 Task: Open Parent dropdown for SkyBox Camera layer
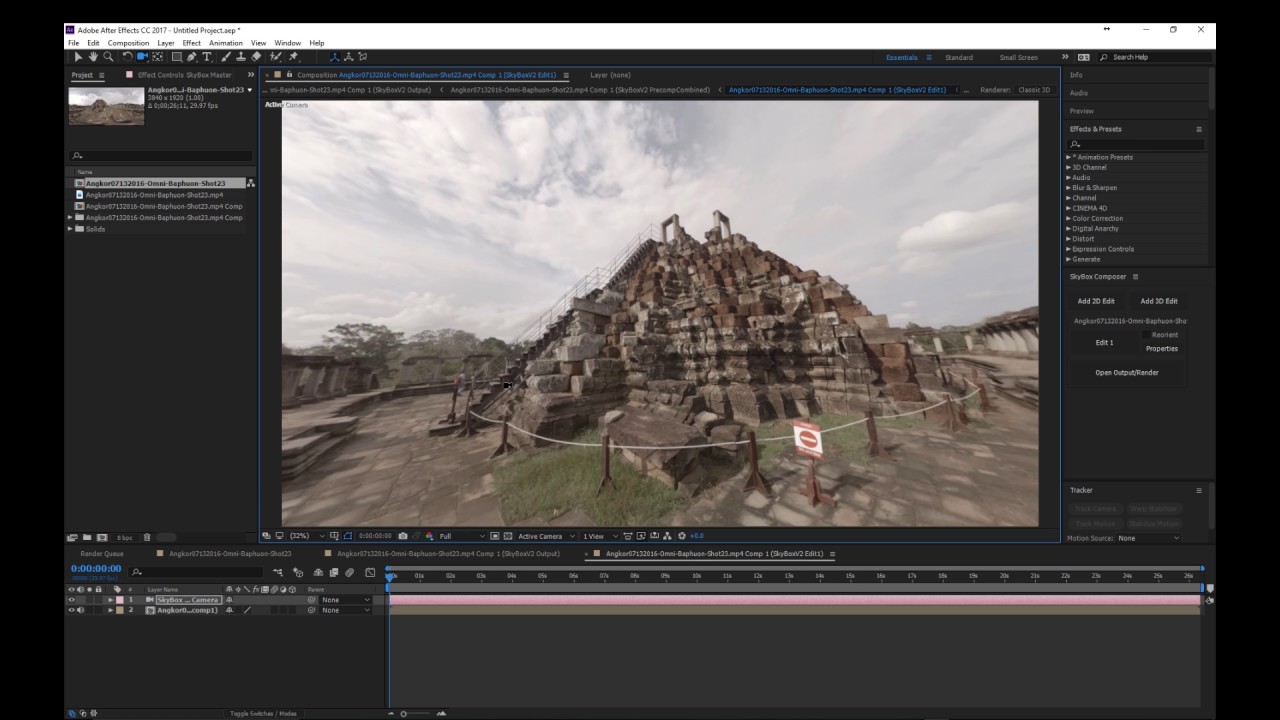(345, 600)
